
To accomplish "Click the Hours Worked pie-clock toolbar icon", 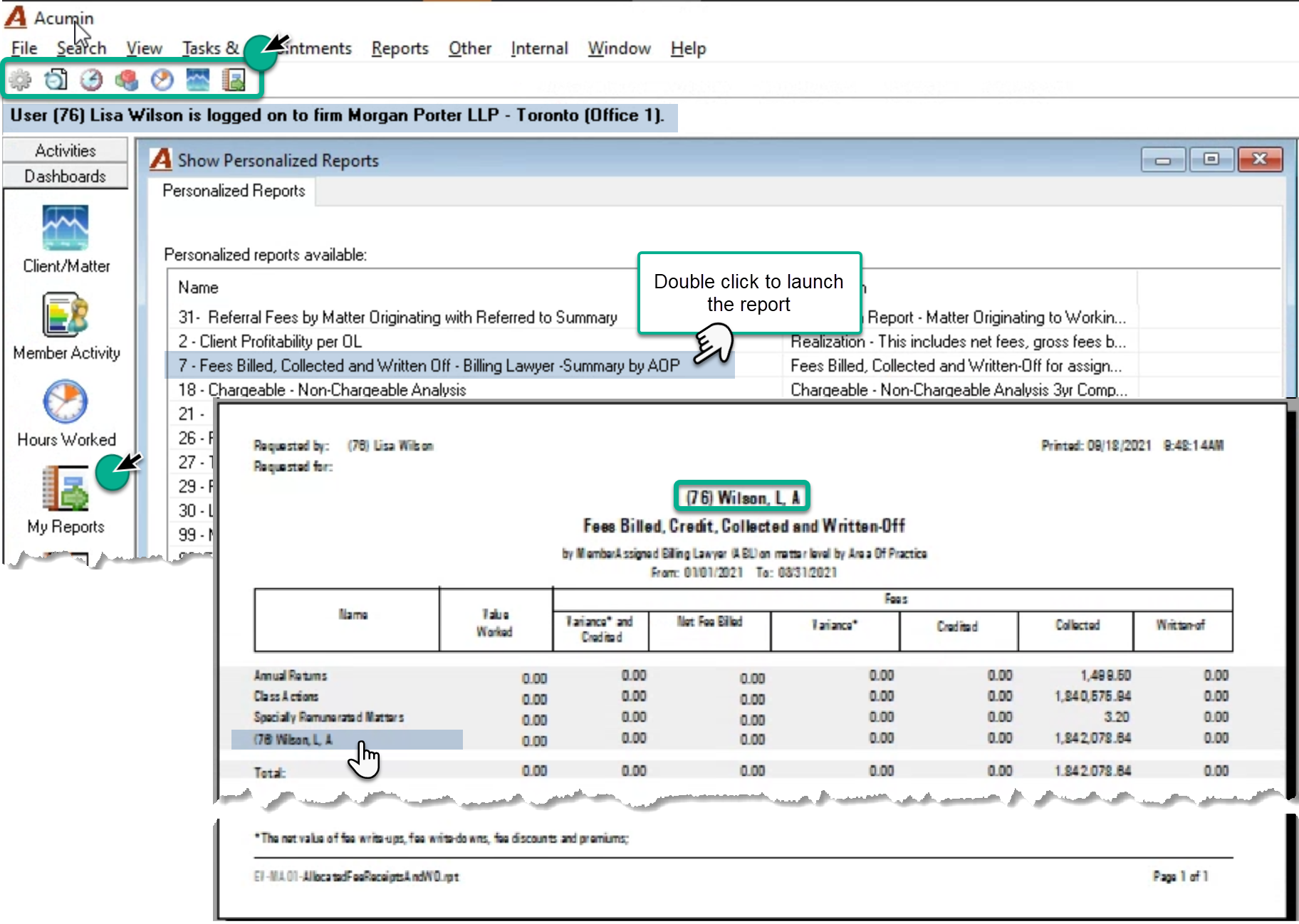I will point(162,80).
